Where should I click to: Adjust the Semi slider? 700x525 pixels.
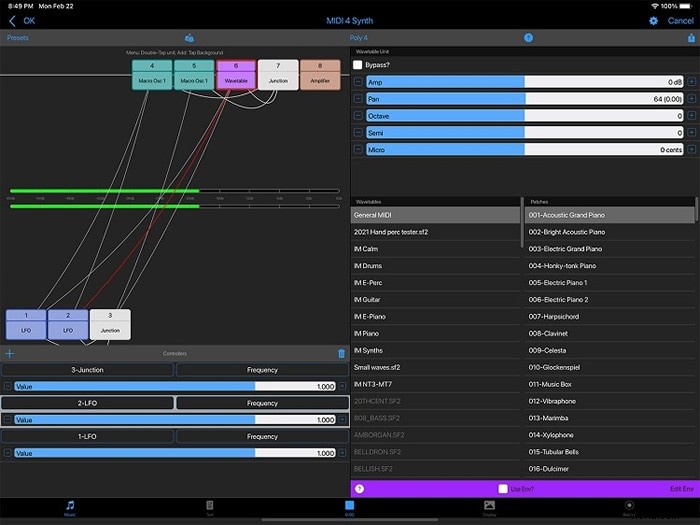click(525, 133)
